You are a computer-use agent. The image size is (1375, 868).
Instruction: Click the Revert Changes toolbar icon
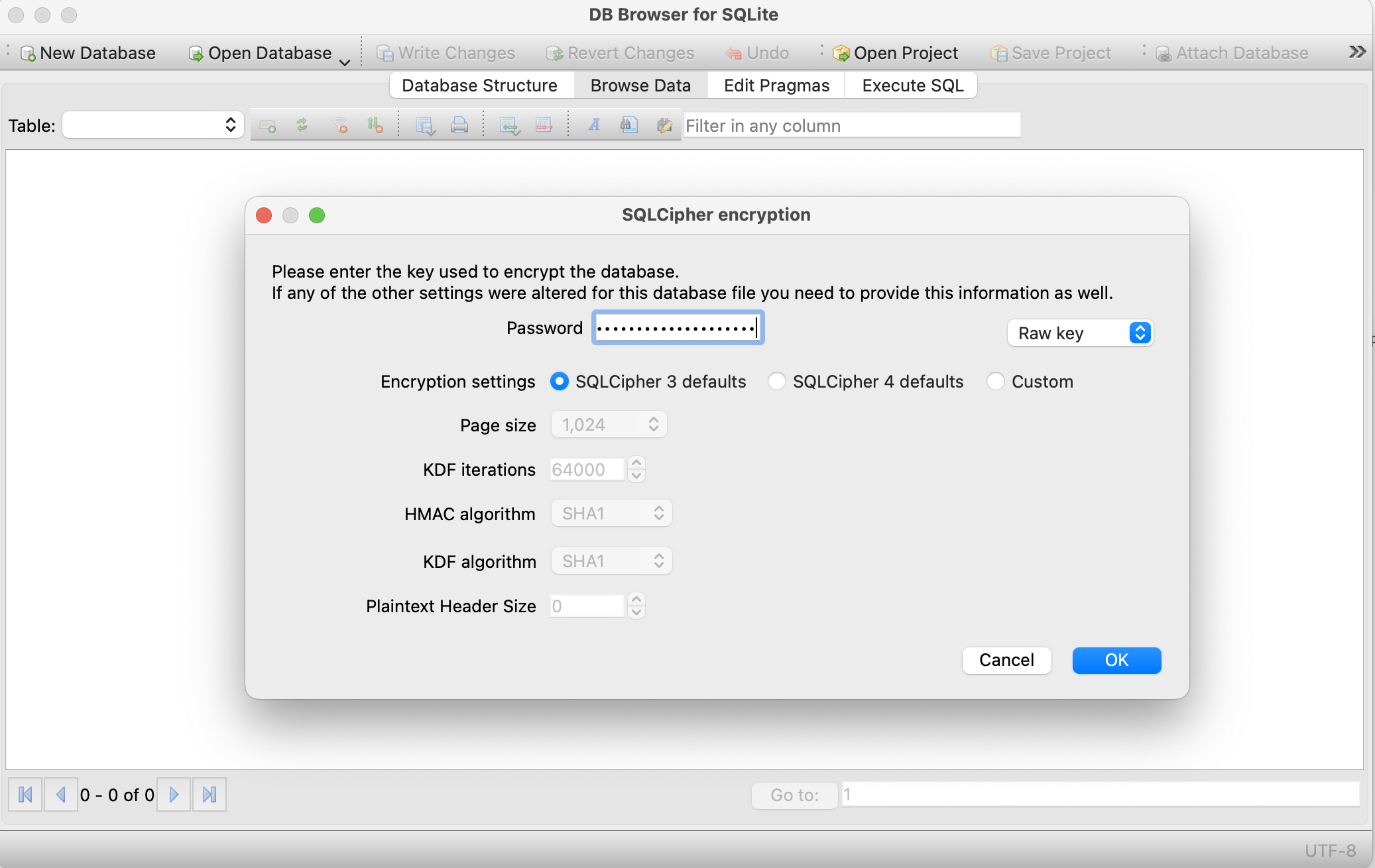coord(554,54)
